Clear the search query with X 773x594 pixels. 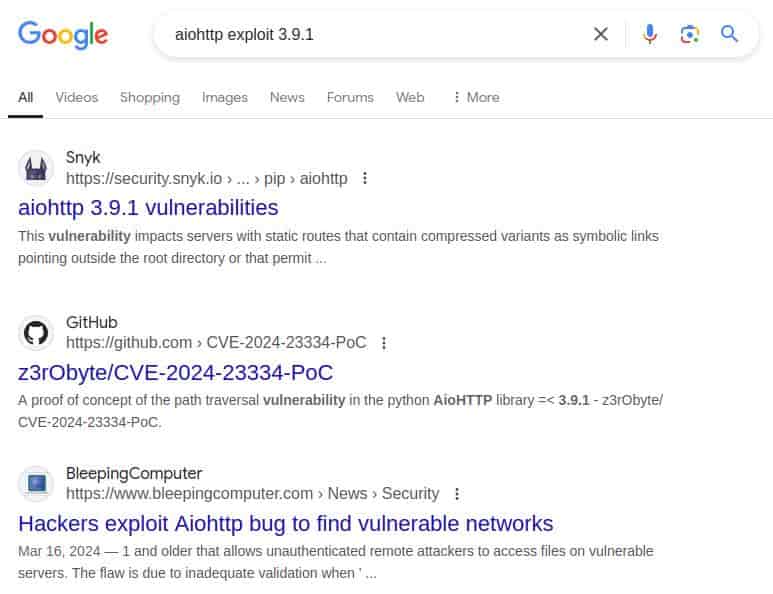coord(600,34)
